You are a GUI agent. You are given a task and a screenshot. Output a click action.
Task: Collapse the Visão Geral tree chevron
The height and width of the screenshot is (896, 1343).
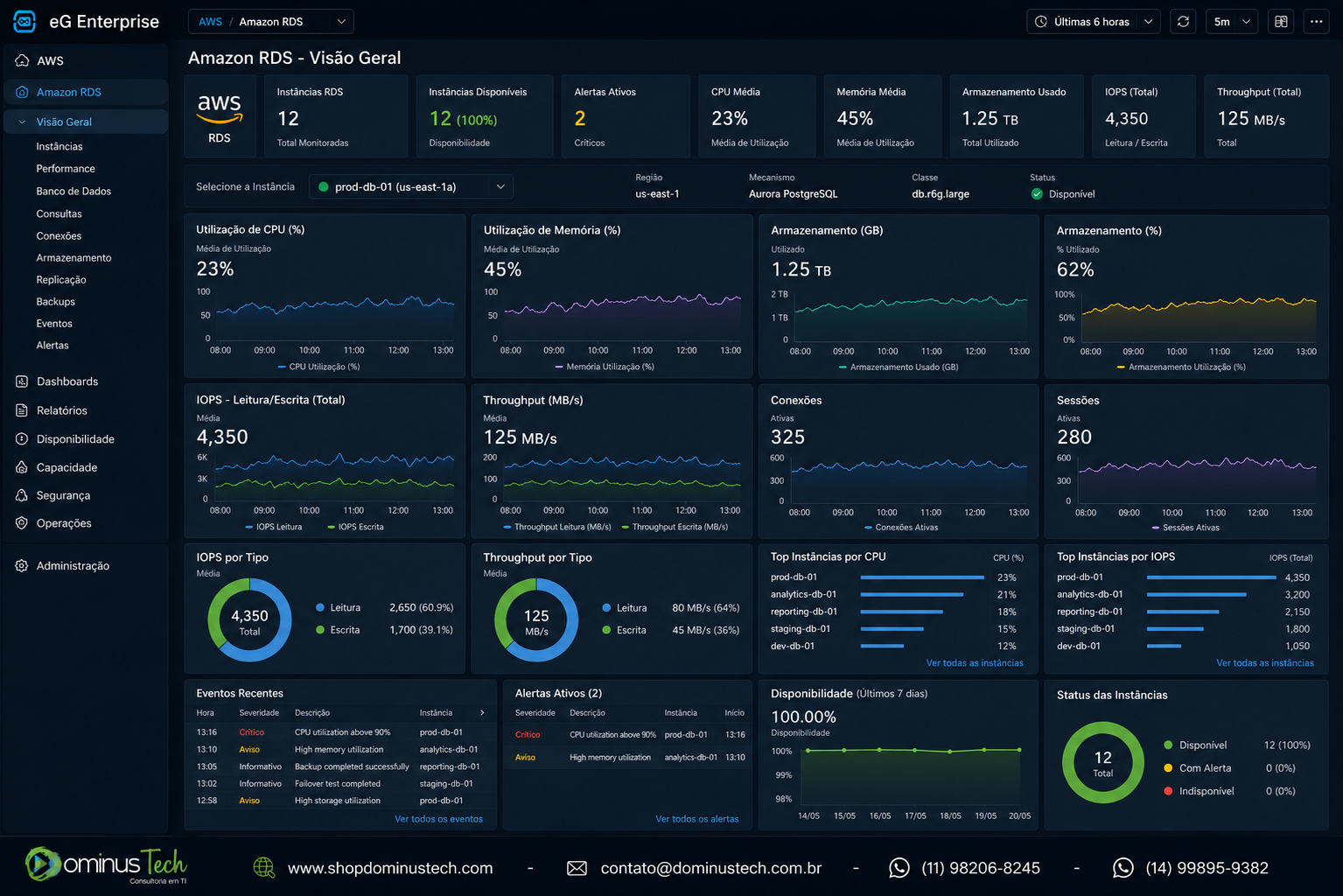(22, 122)
